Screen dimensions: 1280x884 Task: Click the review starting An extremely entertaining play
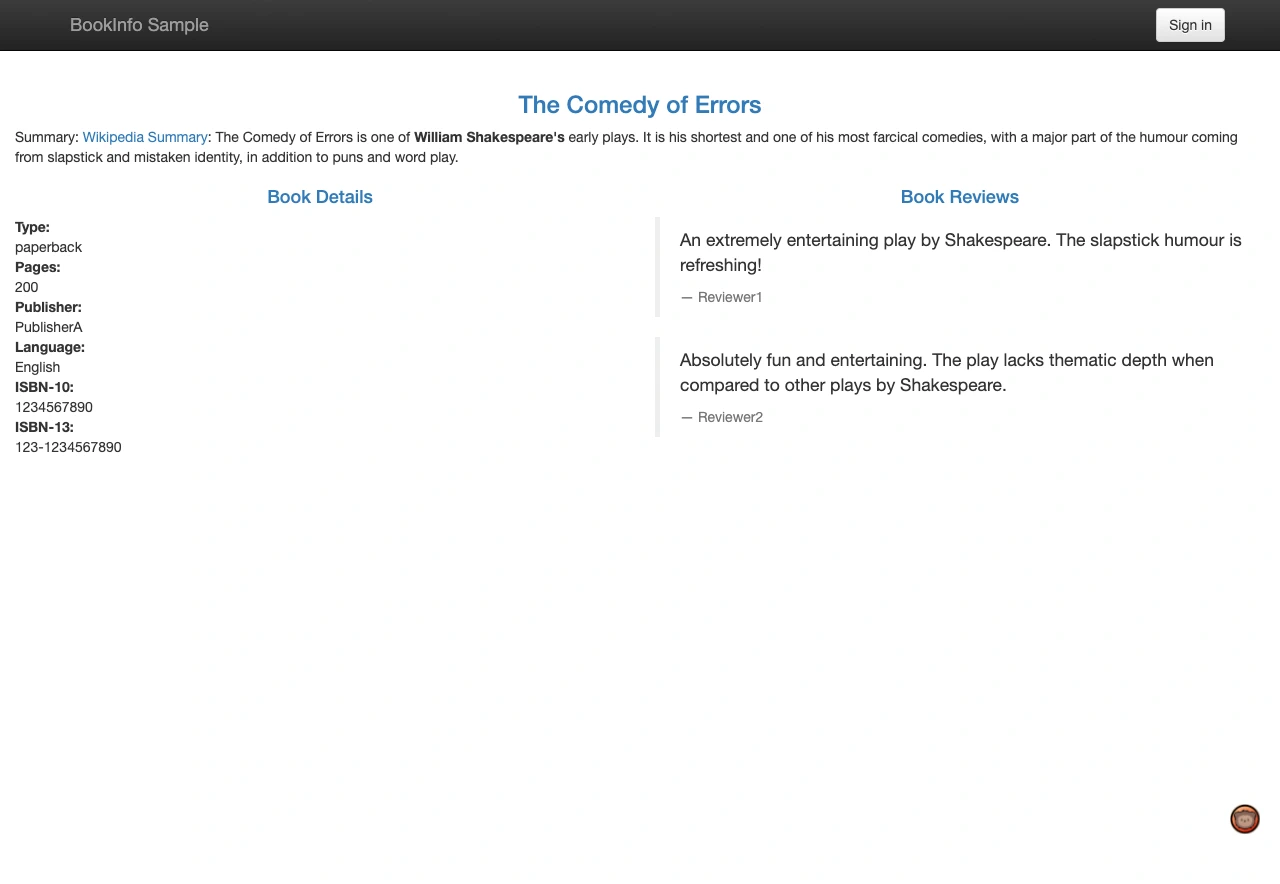coord(960,252)
